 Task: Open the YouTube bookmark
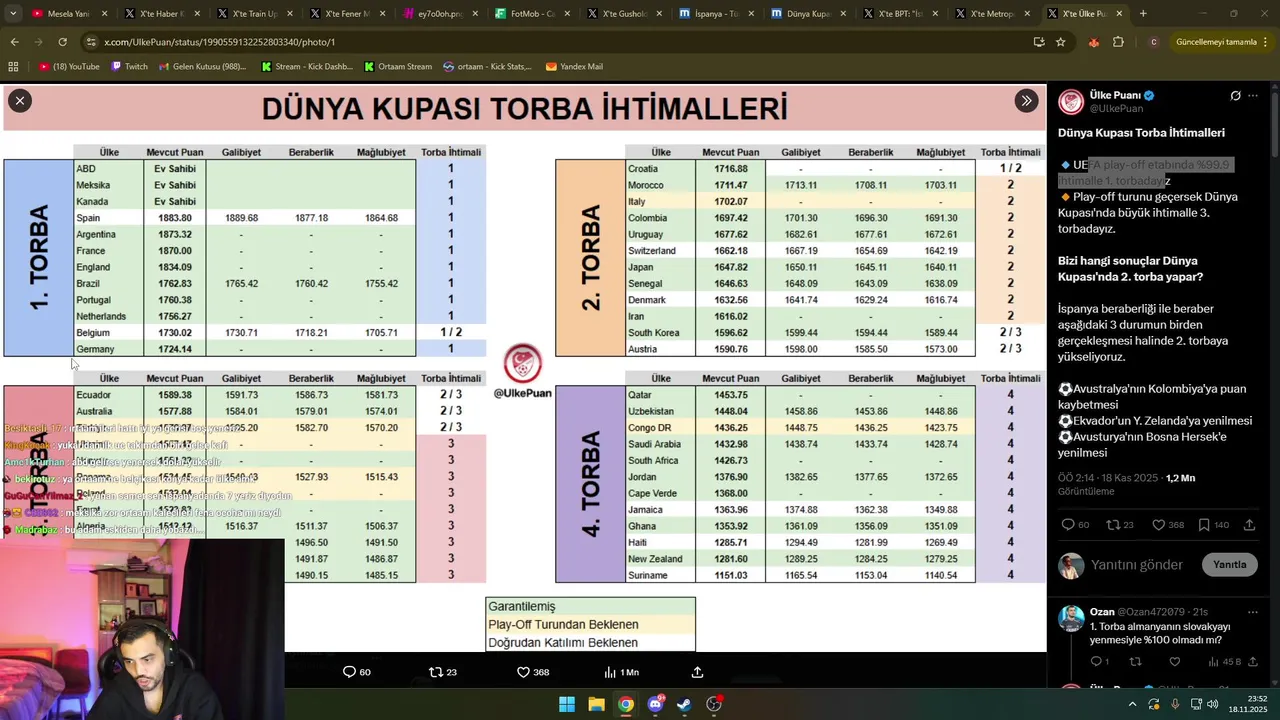tap(69, 67)
